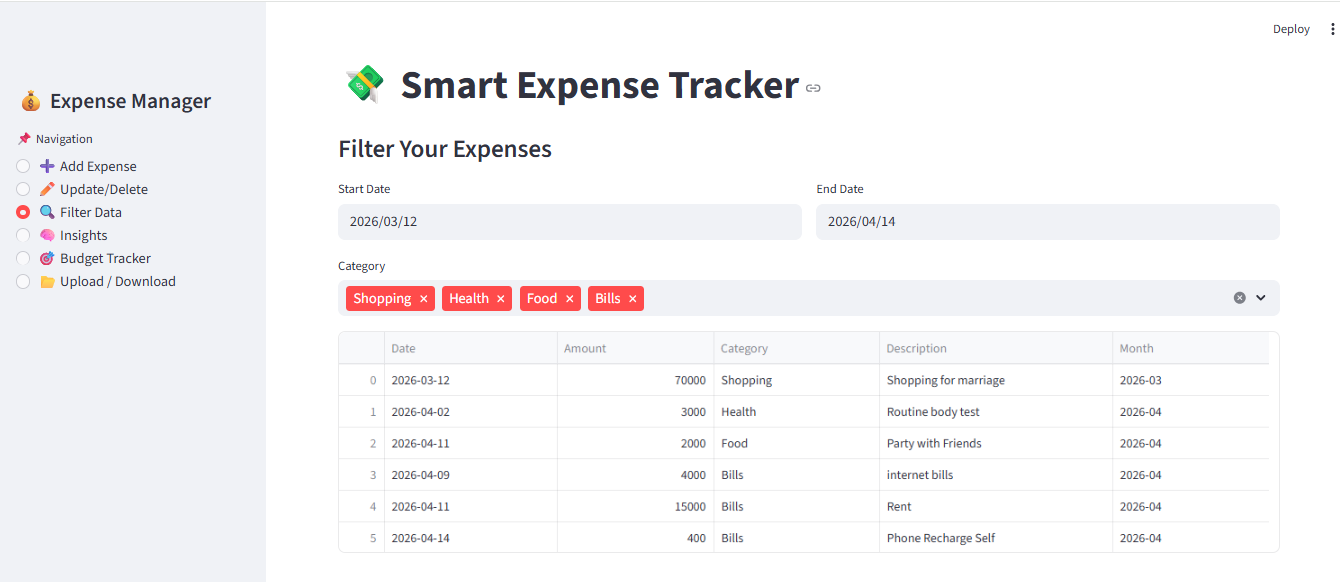Click the anchor link icon beside title
1340x582 pixels.
click(813, 88)
